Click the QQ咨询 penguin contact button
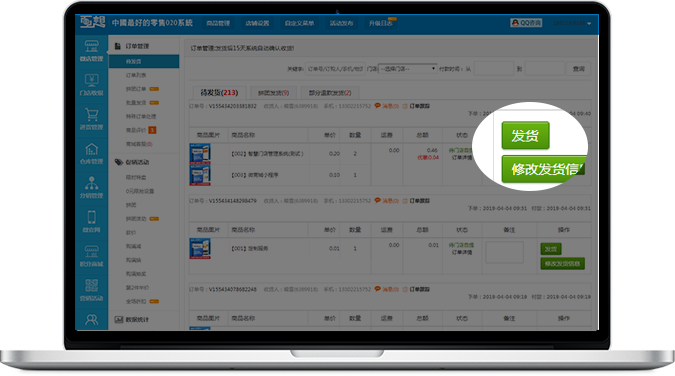Screen dimensions: 675x376 click(x=526, y=23)
